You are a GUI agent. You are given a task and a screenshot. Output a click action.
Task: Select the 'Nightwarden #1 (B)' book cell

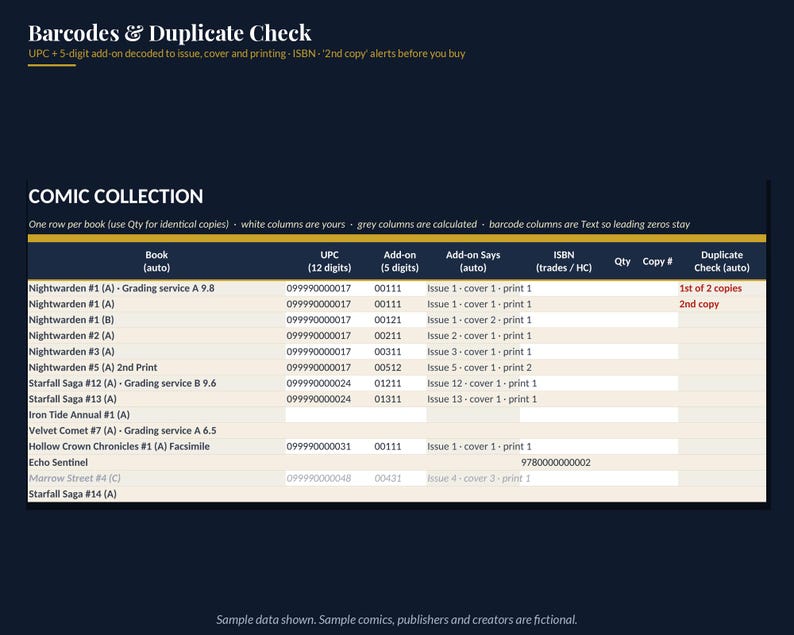(x=156, y=320)
